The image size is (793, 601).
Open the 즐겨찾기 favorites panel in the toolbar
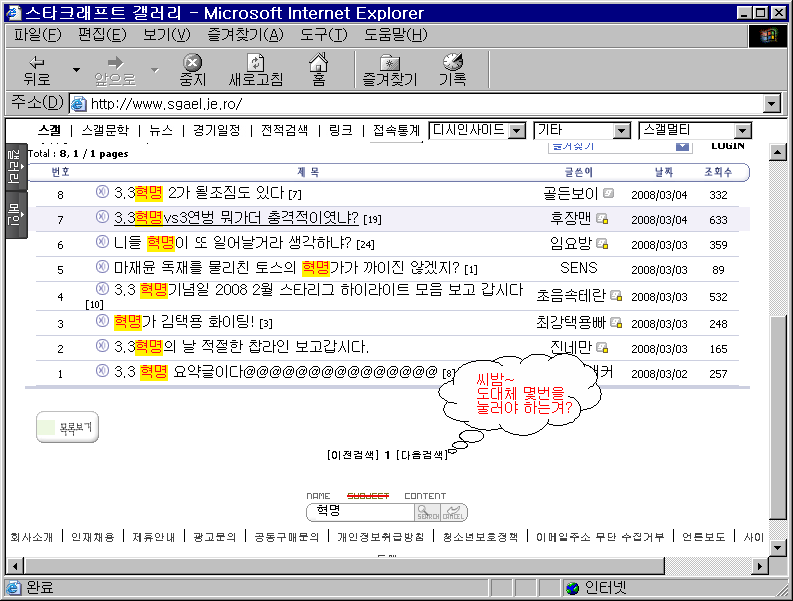pyautogui.click(x=389, y=70)
